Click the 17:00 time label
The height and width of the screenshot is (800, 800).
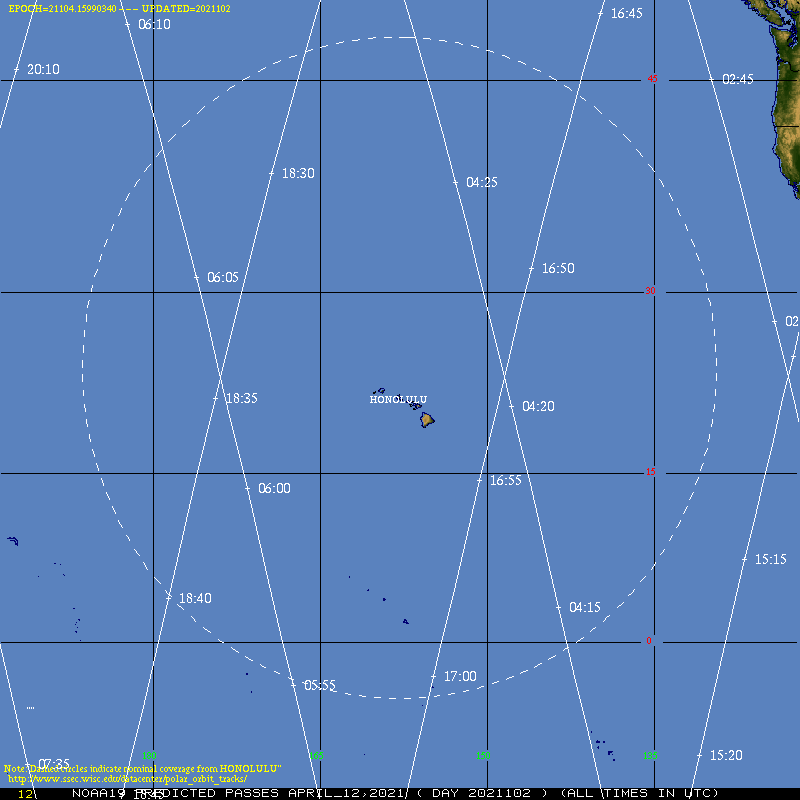pos(460,677)
